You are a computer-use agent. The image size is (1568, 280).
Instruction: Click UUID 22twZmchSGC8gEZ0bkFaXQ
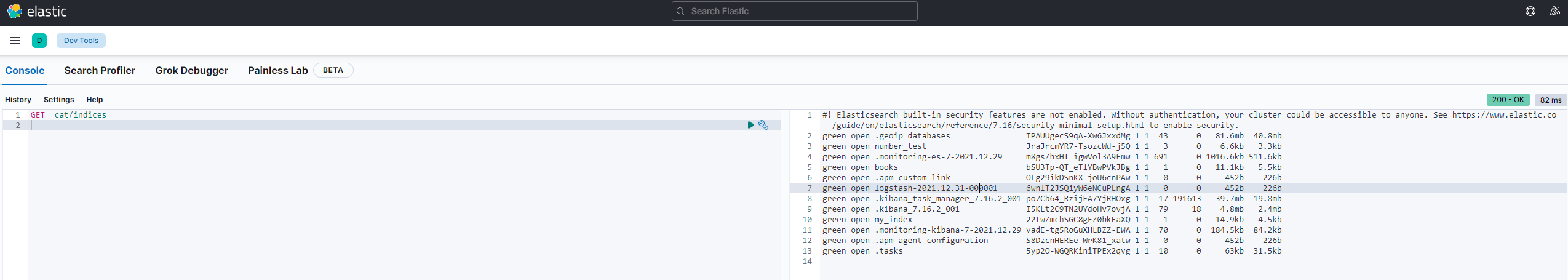pos(1078,219)
